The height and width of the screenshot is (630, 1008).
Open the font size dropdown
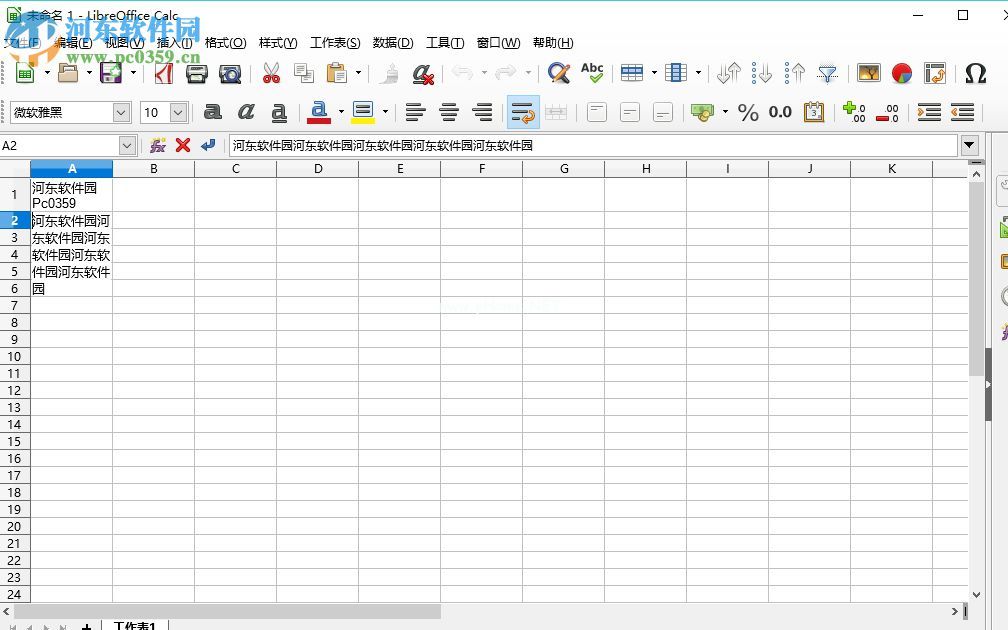tap(181, 112)
